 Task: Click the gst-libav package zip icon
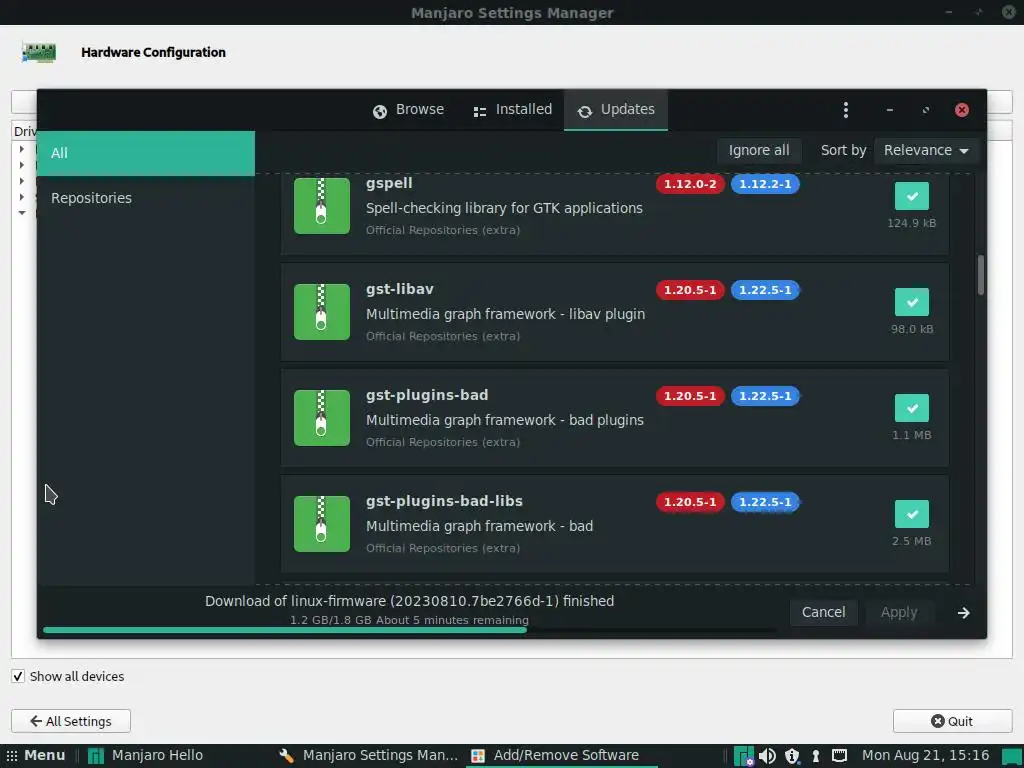click(x=321, y=312)
